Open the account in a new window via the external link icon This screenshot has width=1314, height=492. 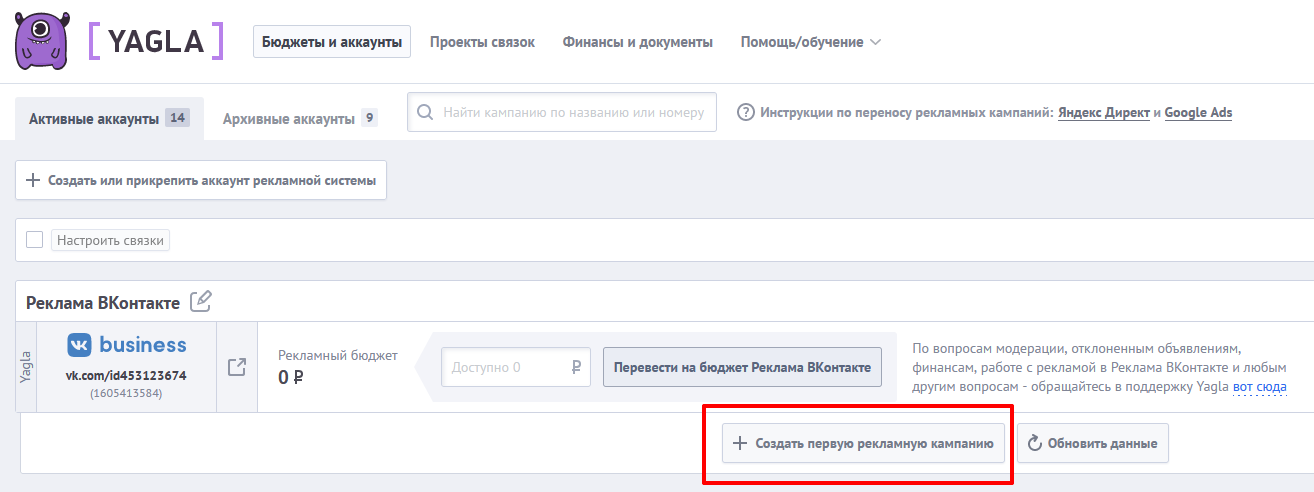[x=237, y=367]
